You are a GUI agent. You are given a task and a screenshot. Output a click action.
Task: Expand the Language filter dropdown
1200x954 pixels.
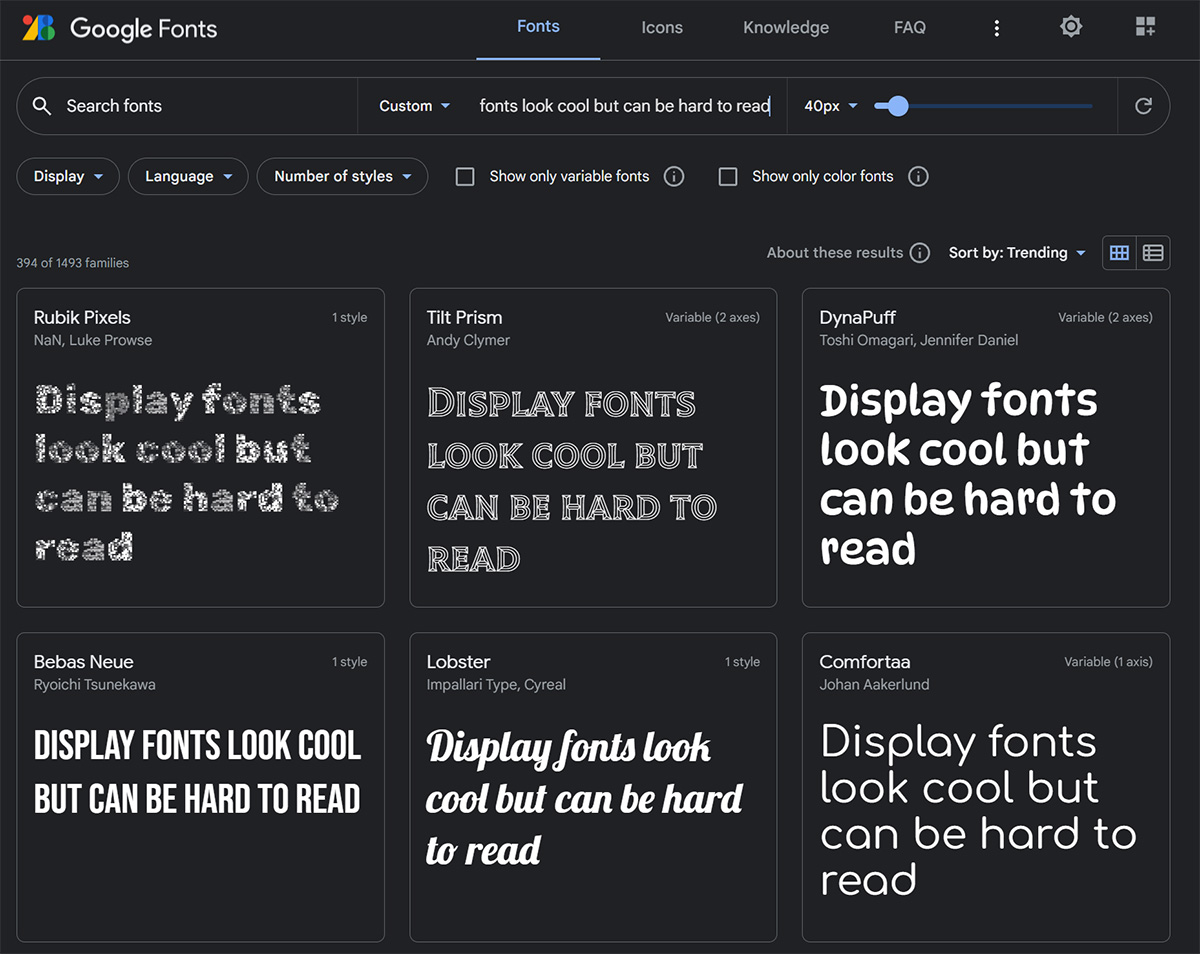coord(188,177)
